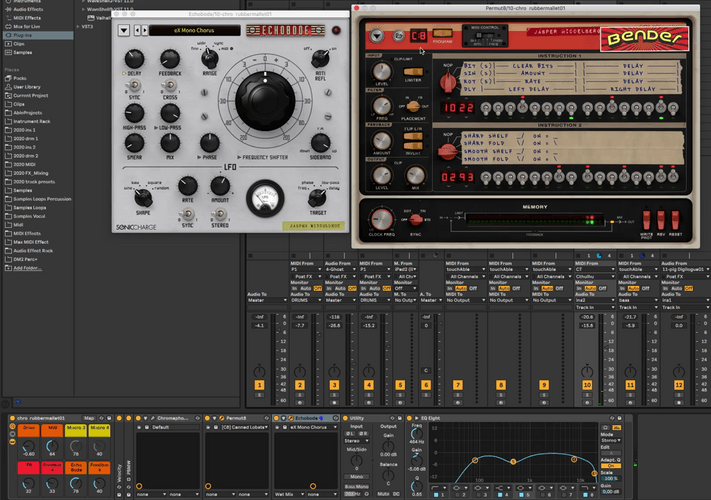This screenshot has height=500, width=711.
Task: Select Samples in the browser categories
Action: [38, 52]
